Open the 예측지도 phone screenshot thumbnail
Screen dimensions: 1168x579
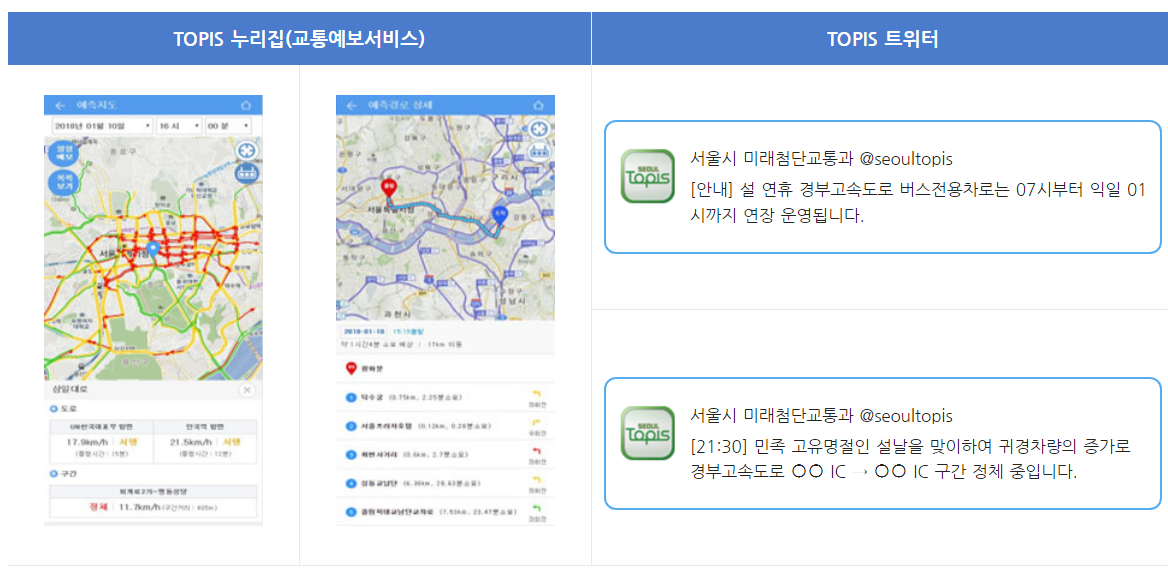[x=153, y=310]
